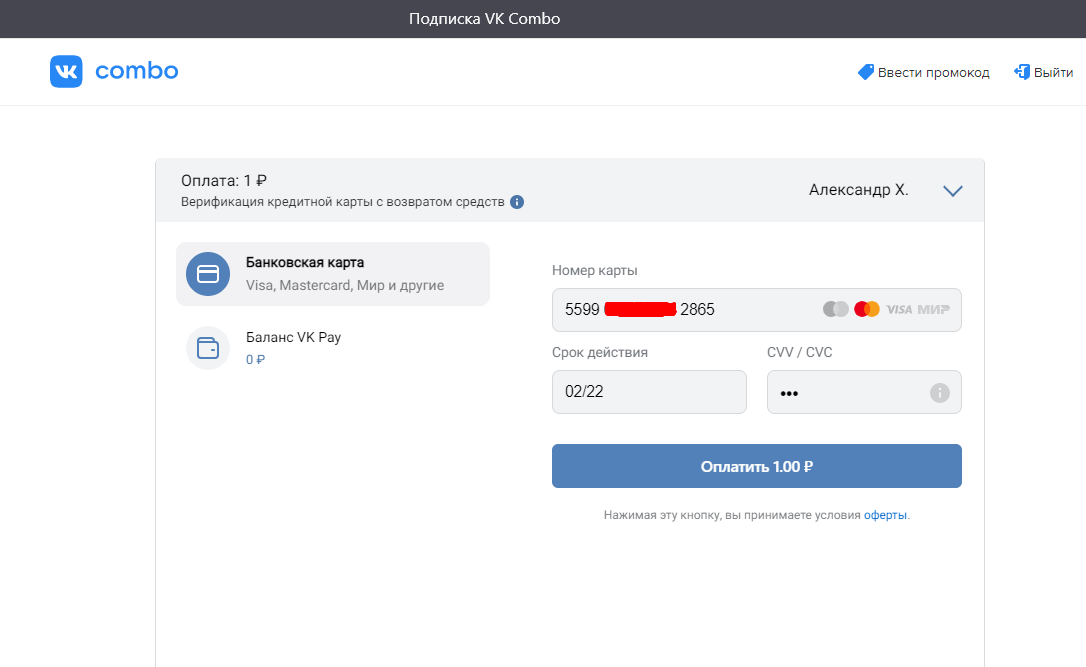Screen dimensions: 1086x667
Task: Focus the card number input field
Action: (x=756, y=310)
